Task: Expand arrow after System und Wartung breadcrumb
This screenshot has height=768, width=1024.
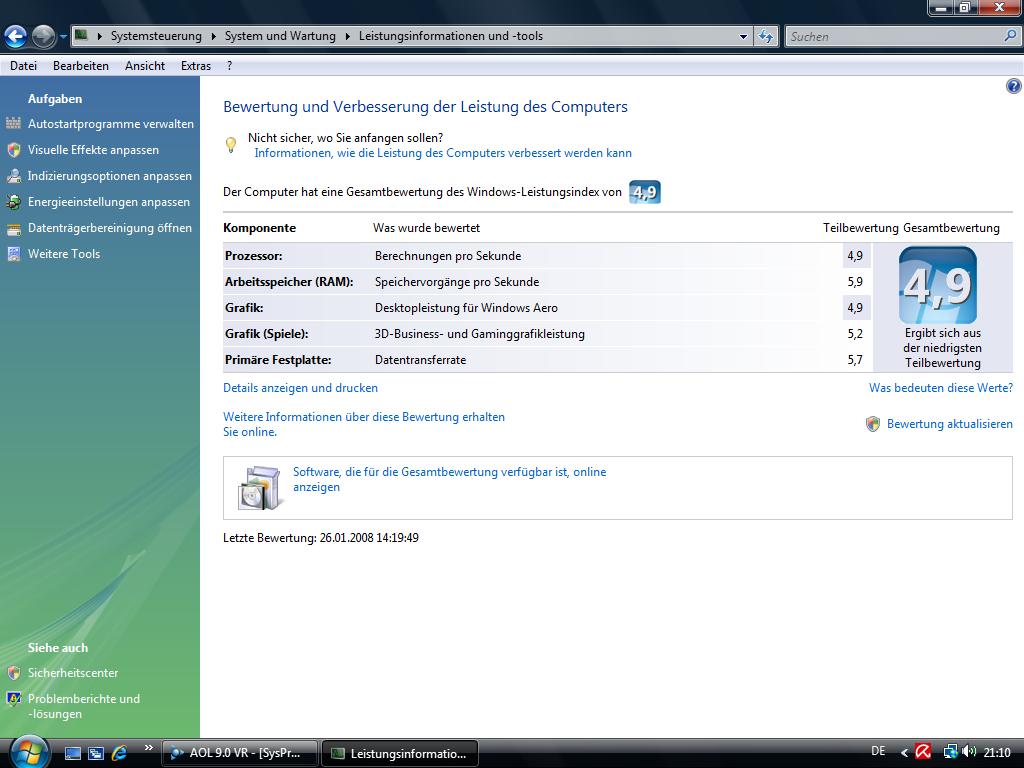Action: click(x=347, y=37)
